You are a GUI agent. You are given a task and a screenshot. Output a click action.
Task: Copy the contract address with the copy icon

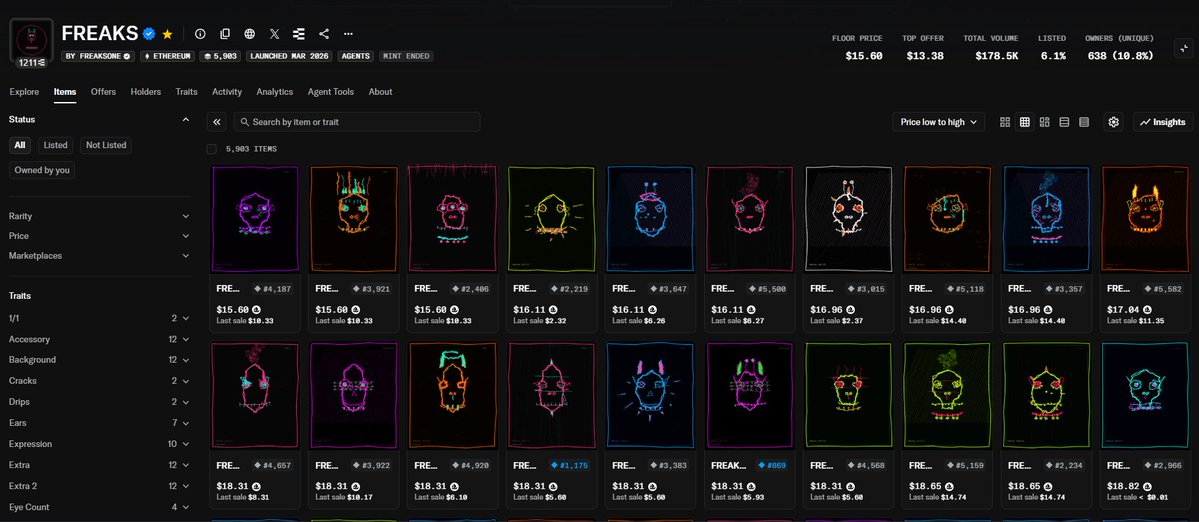[225, 34]
